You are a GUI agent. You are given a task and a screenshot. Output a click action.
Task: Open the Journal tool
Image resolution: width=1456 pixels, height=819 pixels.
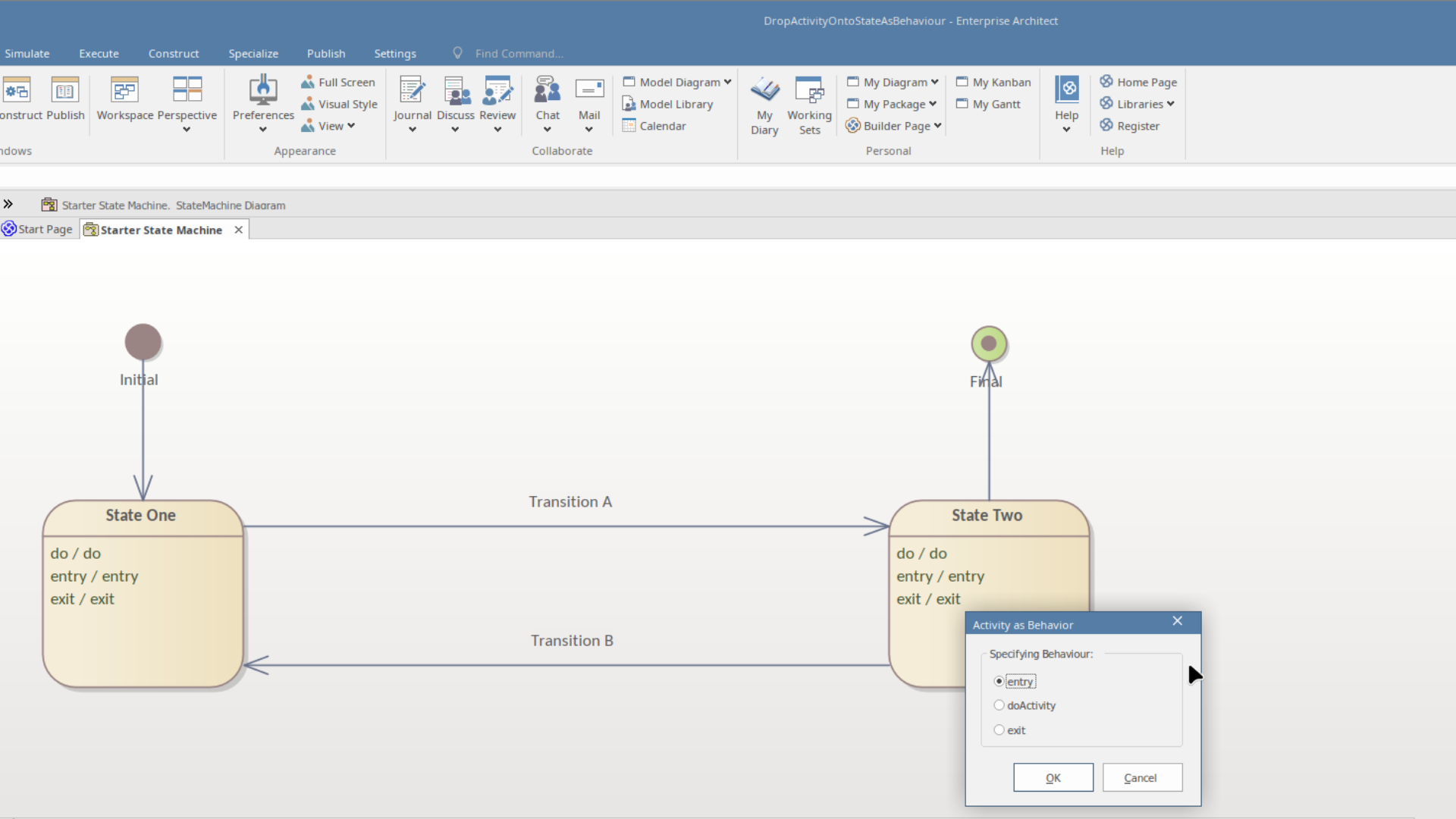point(412,102)
